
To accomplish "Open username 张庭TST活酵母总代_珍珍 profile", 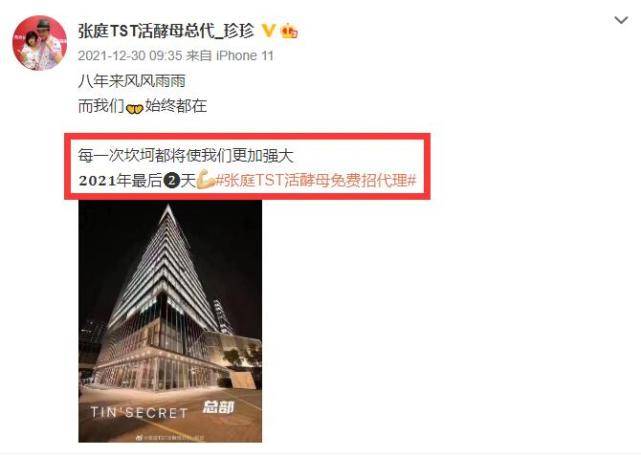I will [x=166, y=31].
